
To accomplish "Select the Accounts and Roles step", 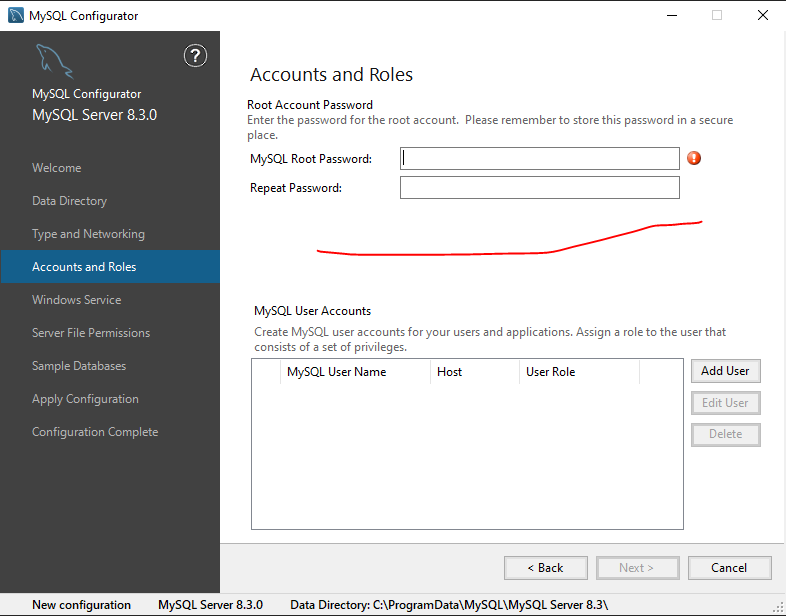I will coord(110,267).
